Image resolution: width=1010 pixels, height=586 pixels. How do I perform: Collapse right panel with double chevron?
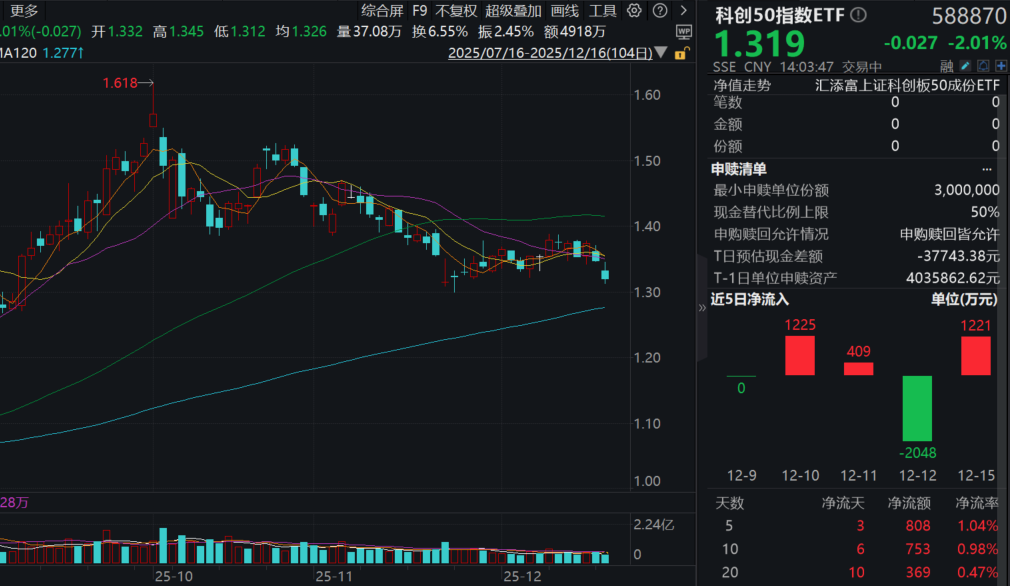[701, 308]
